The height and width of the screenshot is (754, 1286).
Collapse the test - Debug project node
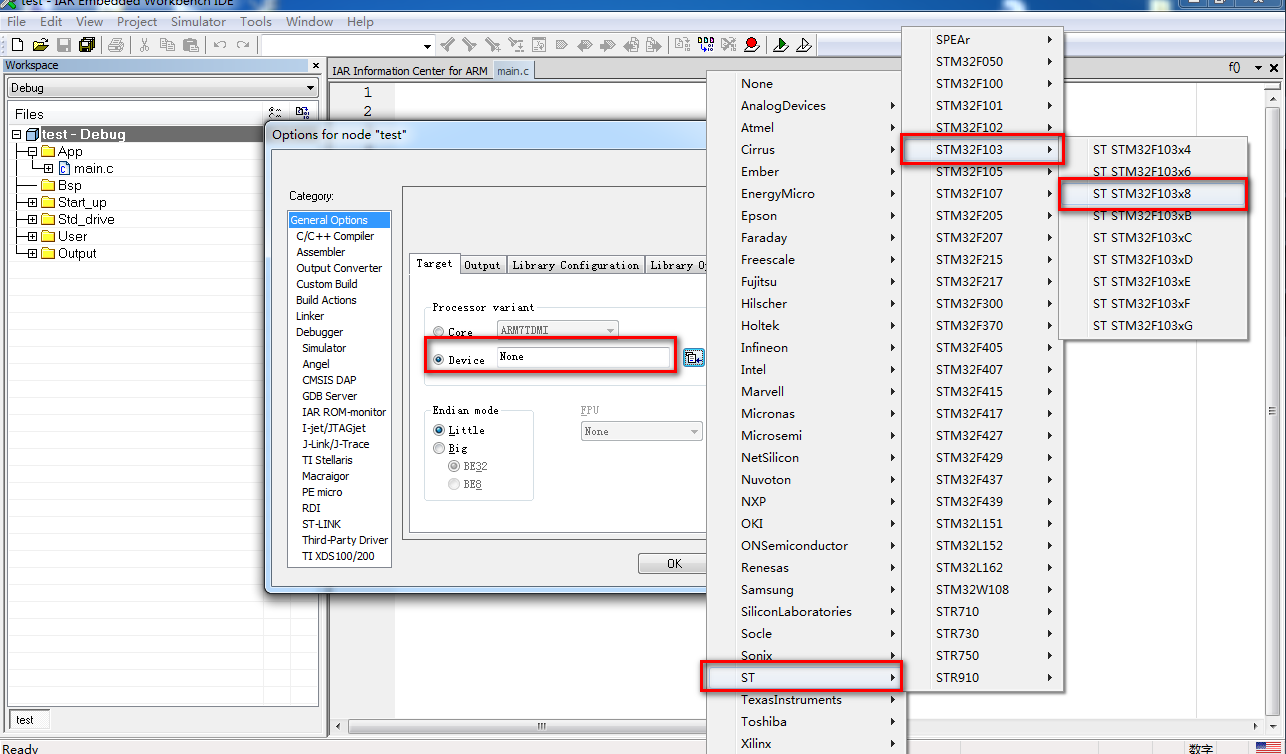click(16, 134)
